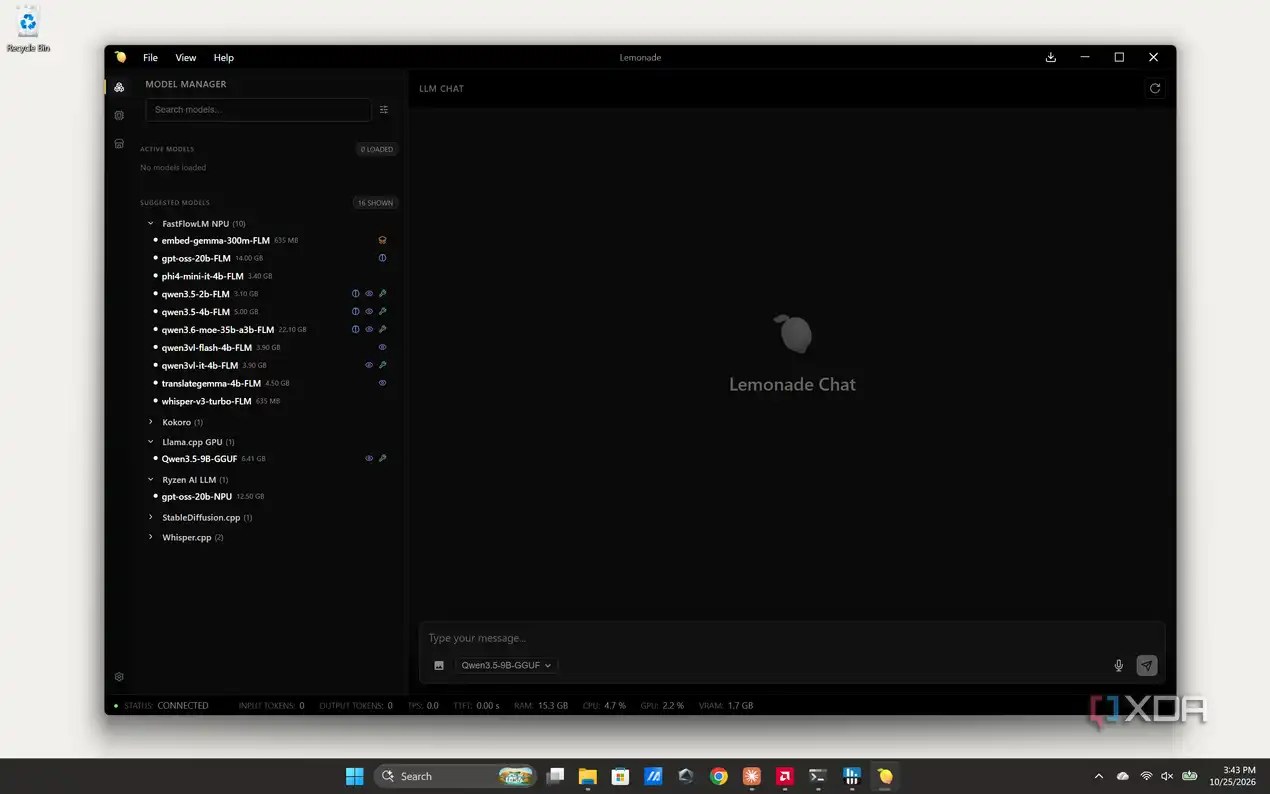
Task: Click the 16 SHOWN badge
Action: 375,203
